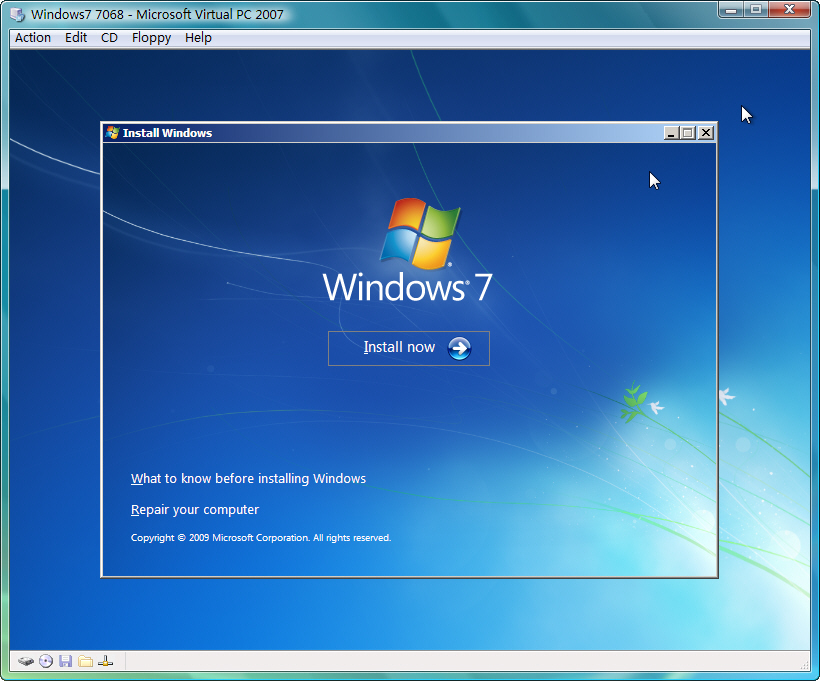Click the Install Windows title bar

[x=409, y=133]
